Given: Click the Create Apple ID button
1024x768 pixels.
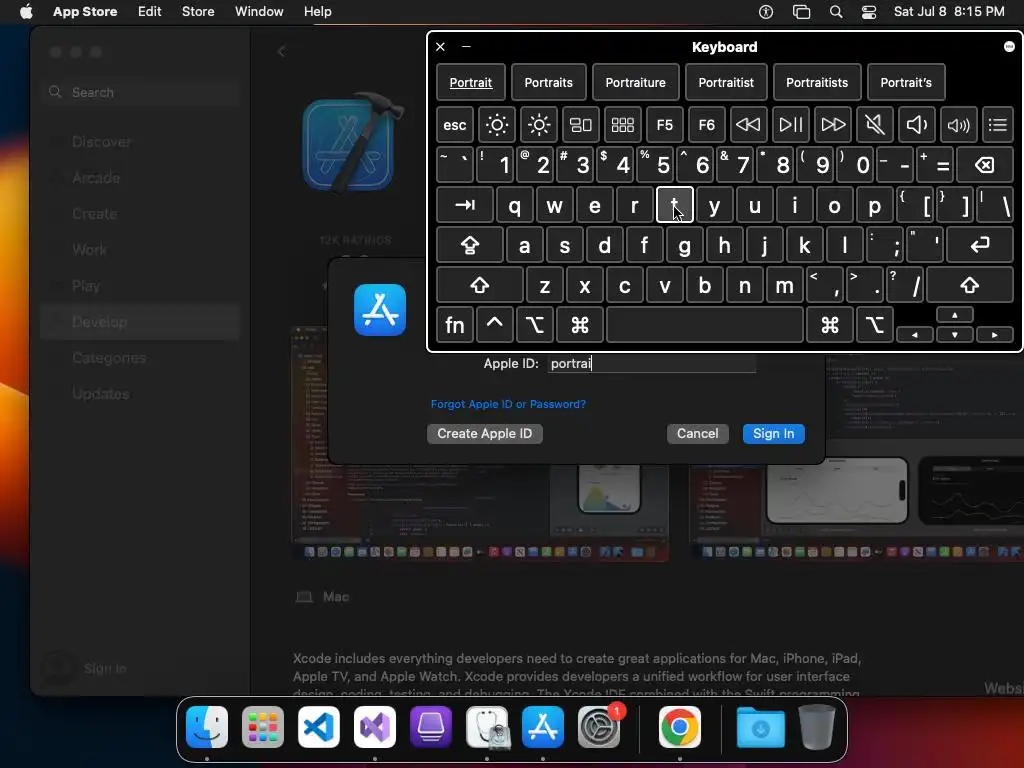Looking at the screenshot, I should coord(485,434).
